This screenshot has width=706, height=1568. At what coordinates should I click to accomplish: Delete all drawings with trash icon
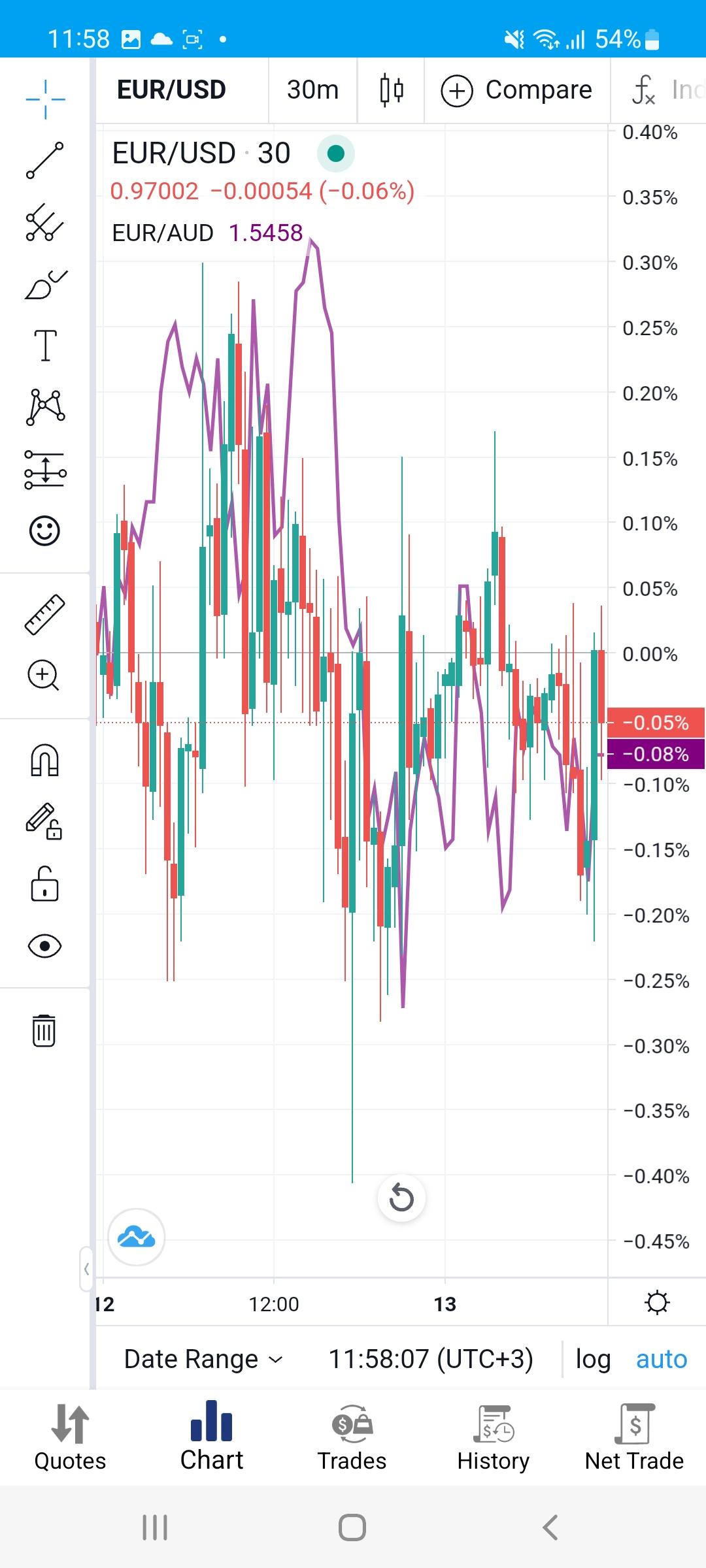(x=44, y=1031)
